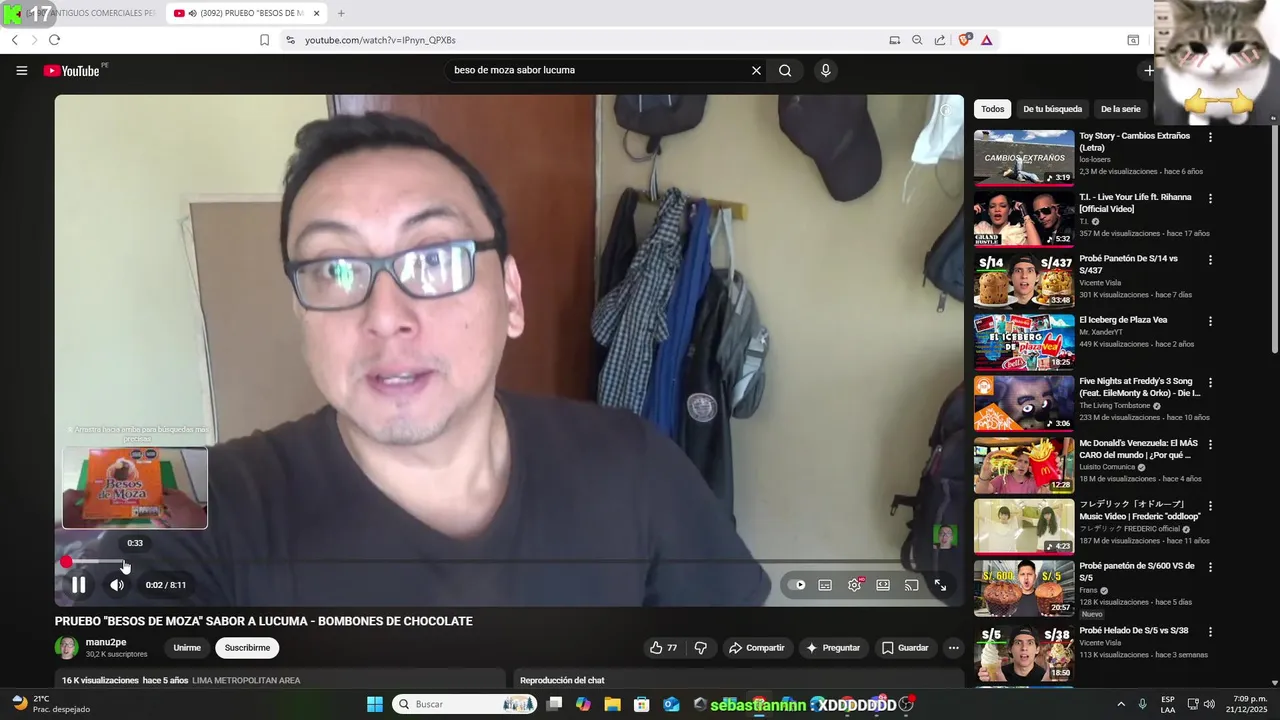The image size is (1280, 720).
Task: Open weather widget showing 21°C
Action: [50, 704]
